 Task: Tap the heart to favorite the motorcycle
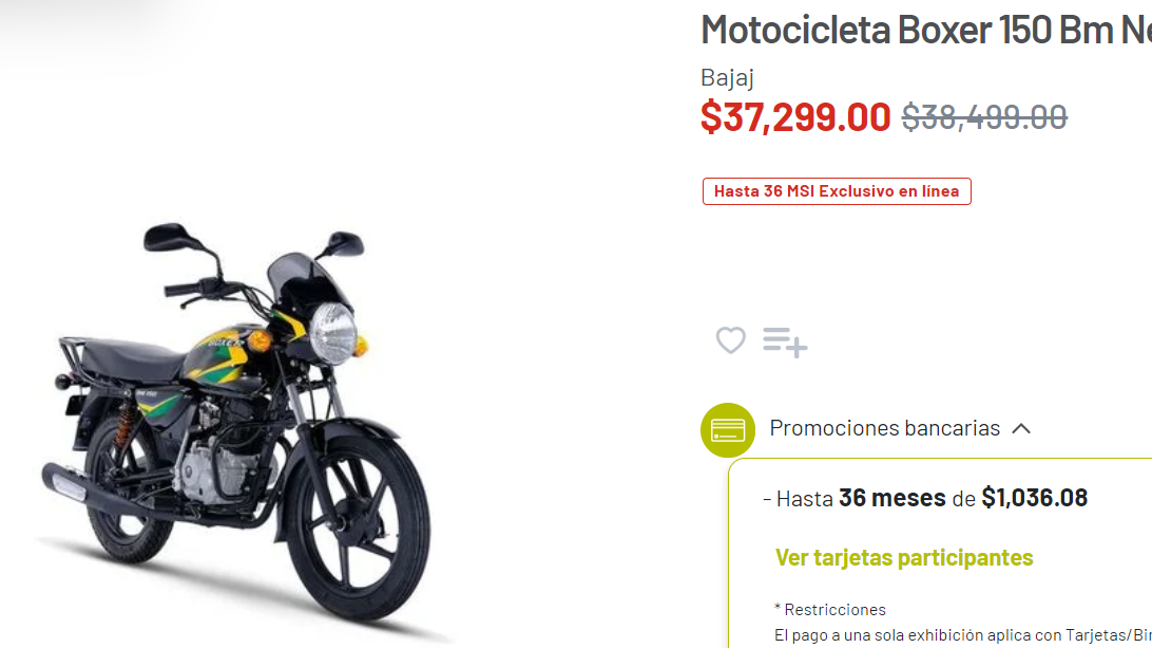click(730, 341)
